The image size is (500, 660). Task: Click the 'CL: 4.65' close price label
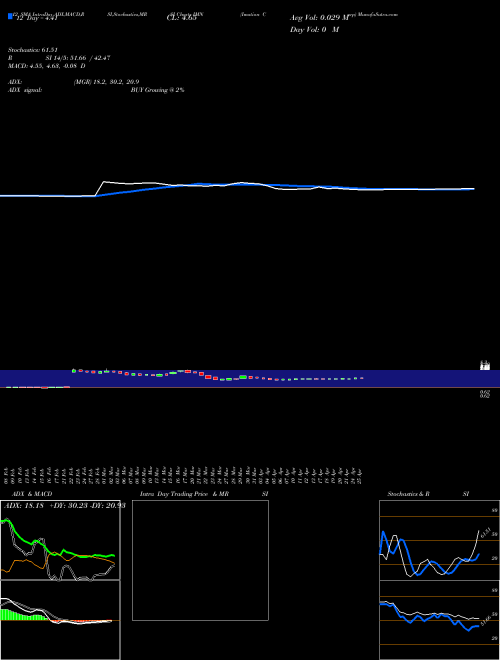click(182, 18)
